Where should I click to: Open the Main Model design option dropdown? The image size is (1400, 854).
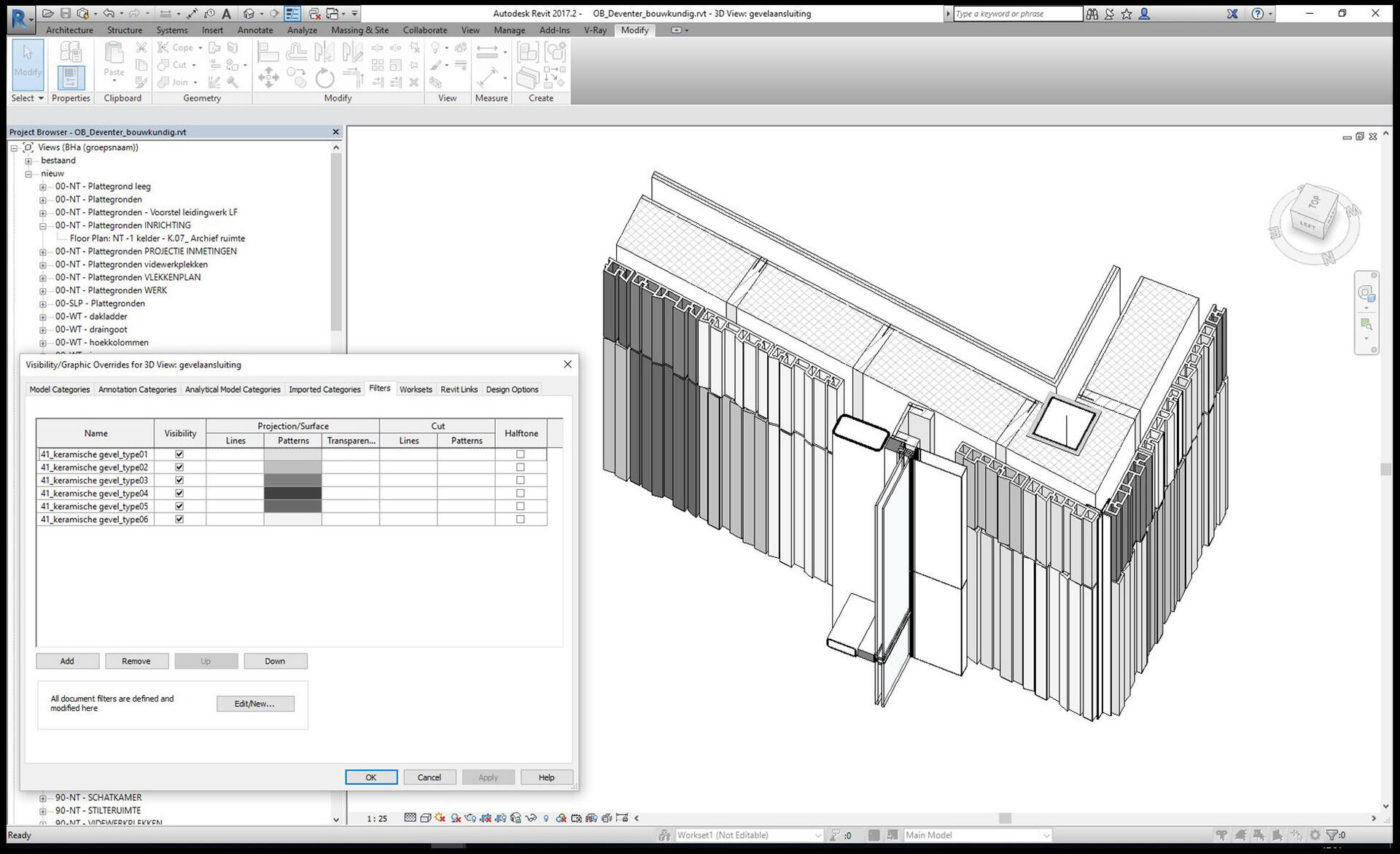pyautogui.click(x=977, y=835)
